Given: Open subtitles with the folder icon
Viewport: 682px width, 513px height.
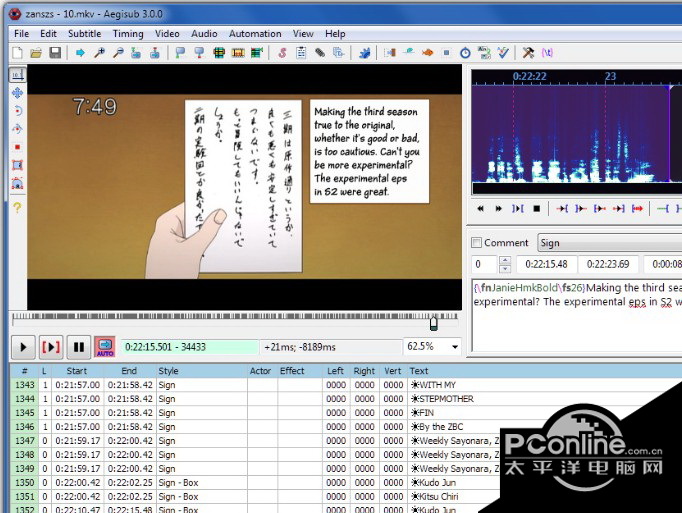Looking at the screenshot, I should [36, 53].
